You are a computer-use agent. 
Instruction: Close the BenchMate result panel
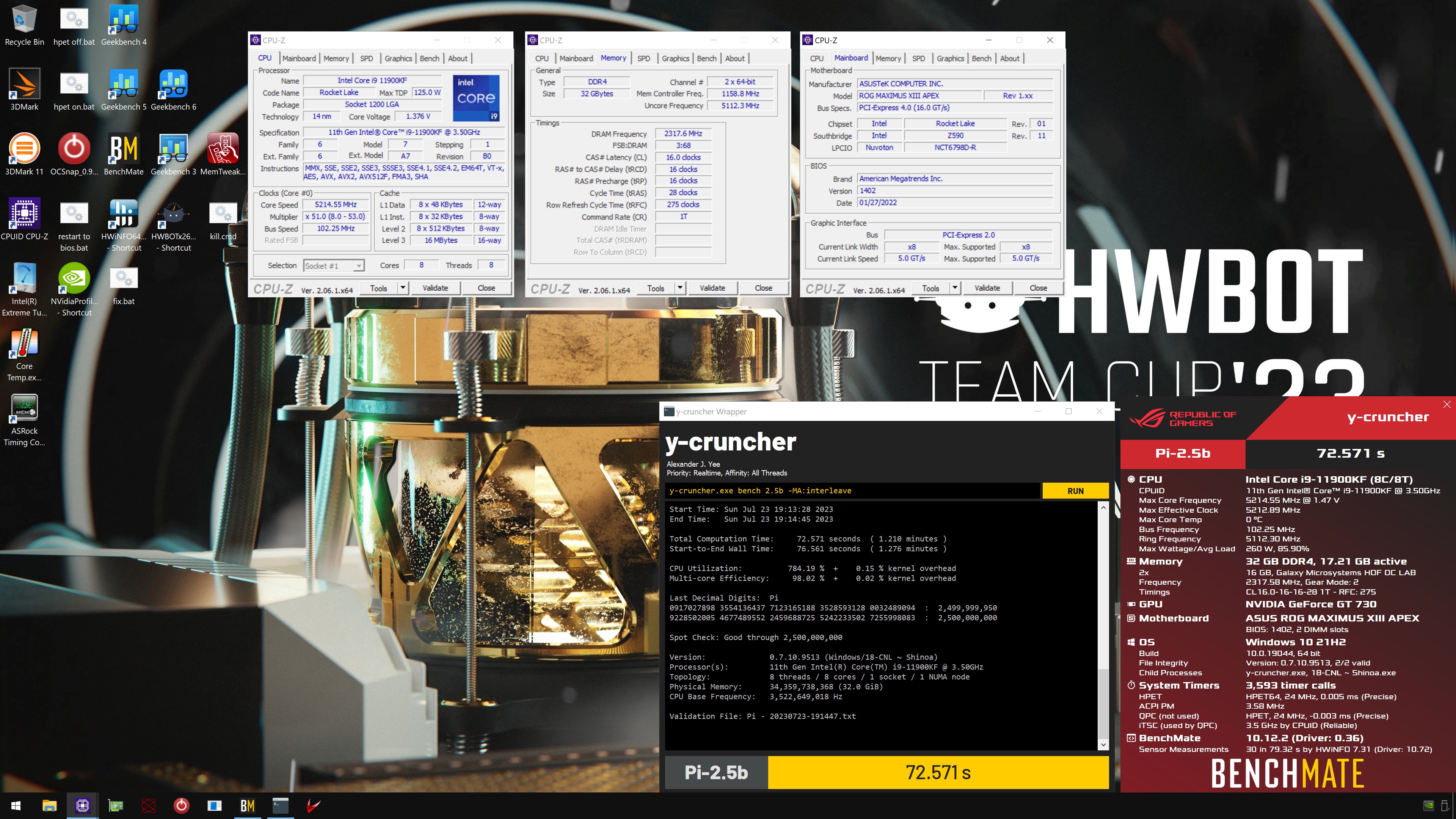coord(1447,404)
